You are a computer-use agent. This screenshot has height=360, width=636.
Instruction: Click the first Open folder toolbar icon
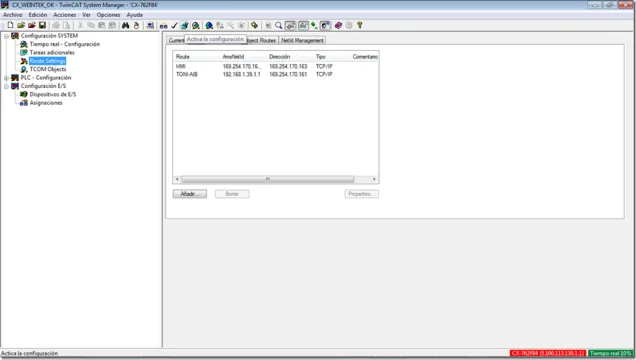tap(21, 25)
